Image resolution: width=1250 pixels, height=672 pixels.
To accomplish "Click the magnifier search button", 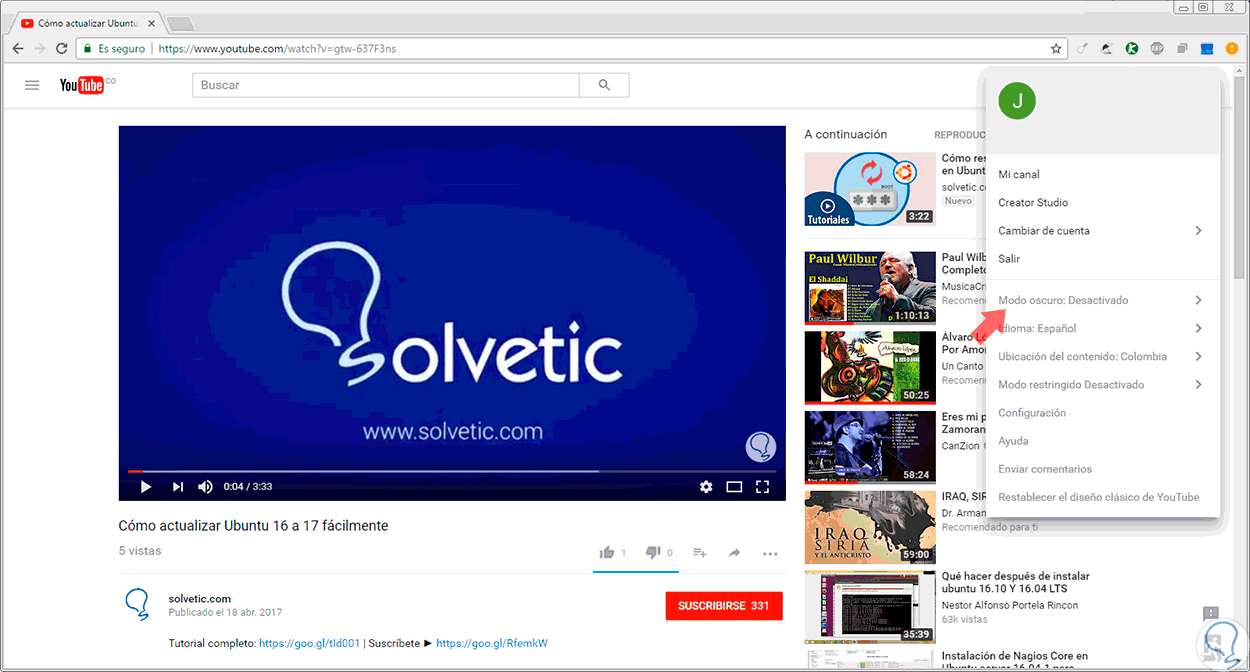I will click(x=604, y=85).
